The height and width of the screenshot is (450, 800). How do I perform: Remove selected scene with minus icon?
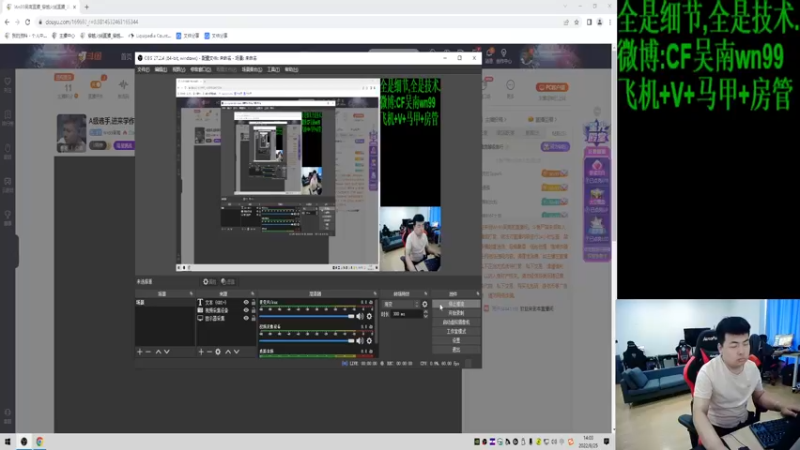(148, 352)
